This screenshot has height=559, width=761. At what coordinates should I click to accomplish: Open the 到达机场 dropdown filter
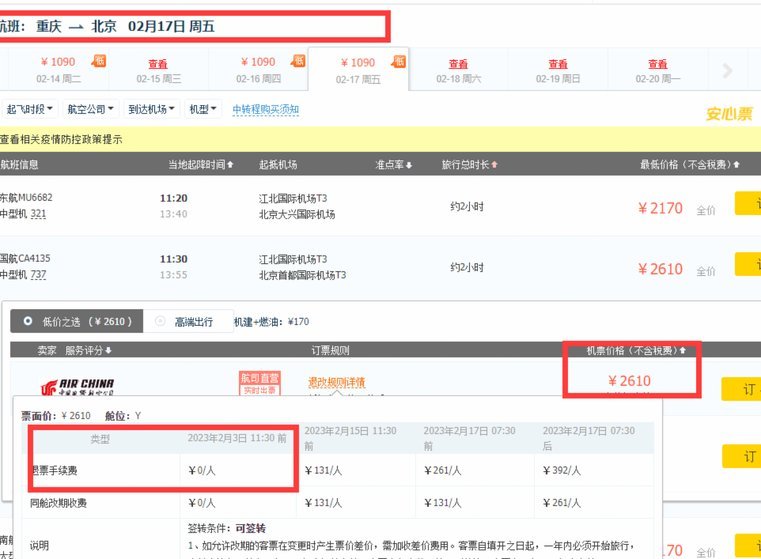coord(151,109)
